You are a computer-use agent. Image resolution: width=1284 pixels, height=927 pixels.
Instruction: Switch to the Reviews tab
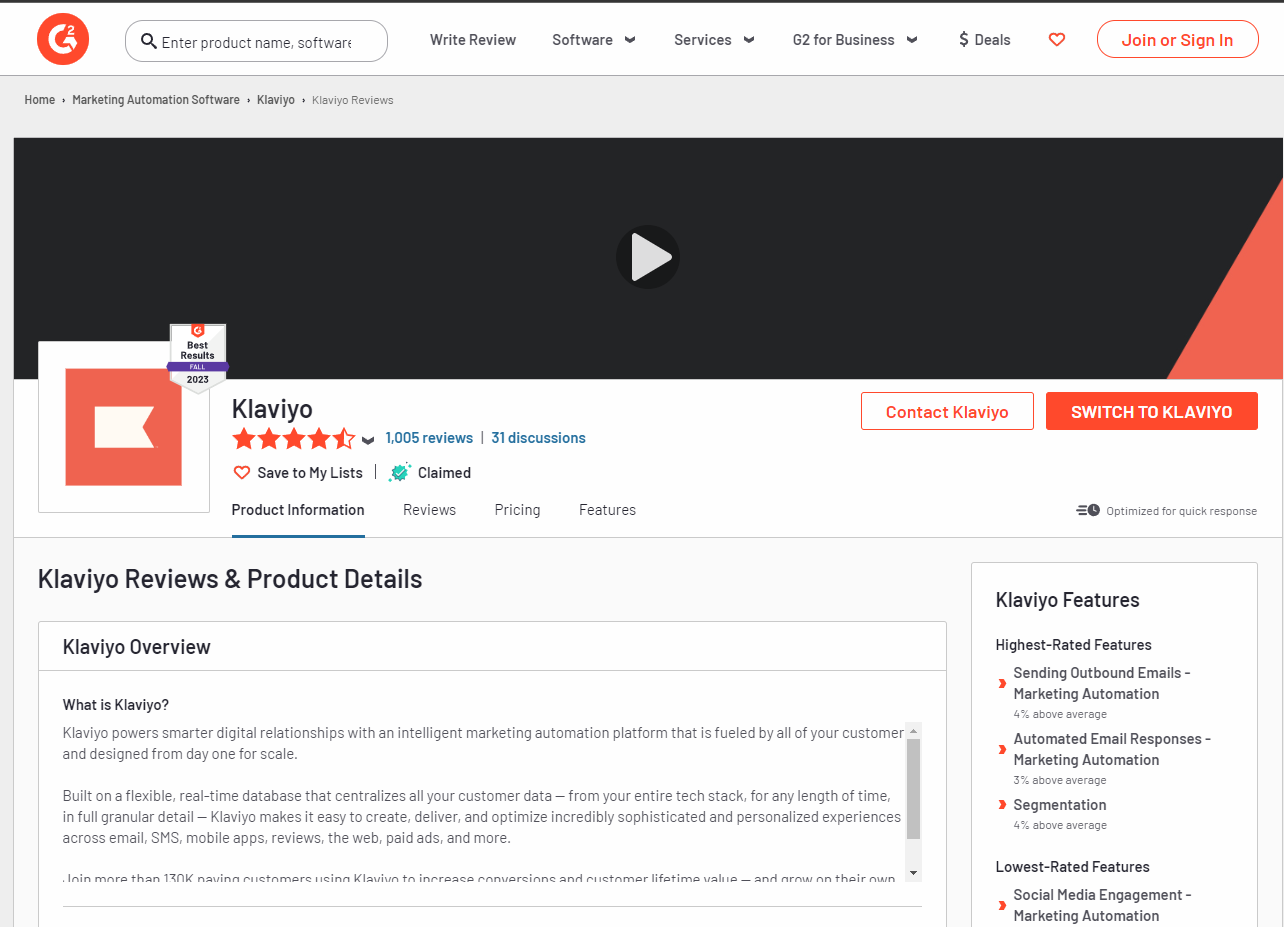click(x=429, y=510)
